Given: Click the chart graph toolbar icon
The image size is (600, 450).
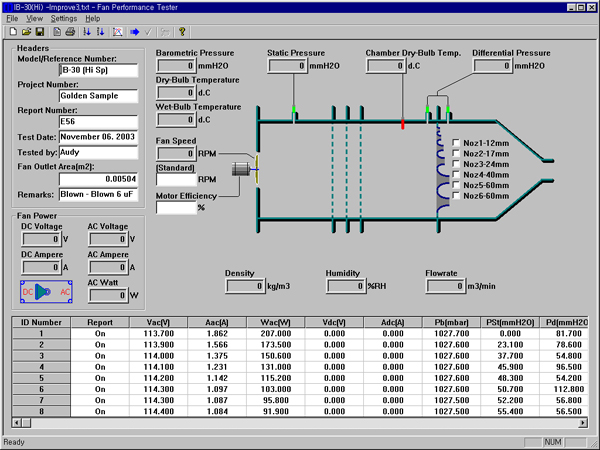Looking at the screenshot, I should pyautogui.click(x=117, y=32).
